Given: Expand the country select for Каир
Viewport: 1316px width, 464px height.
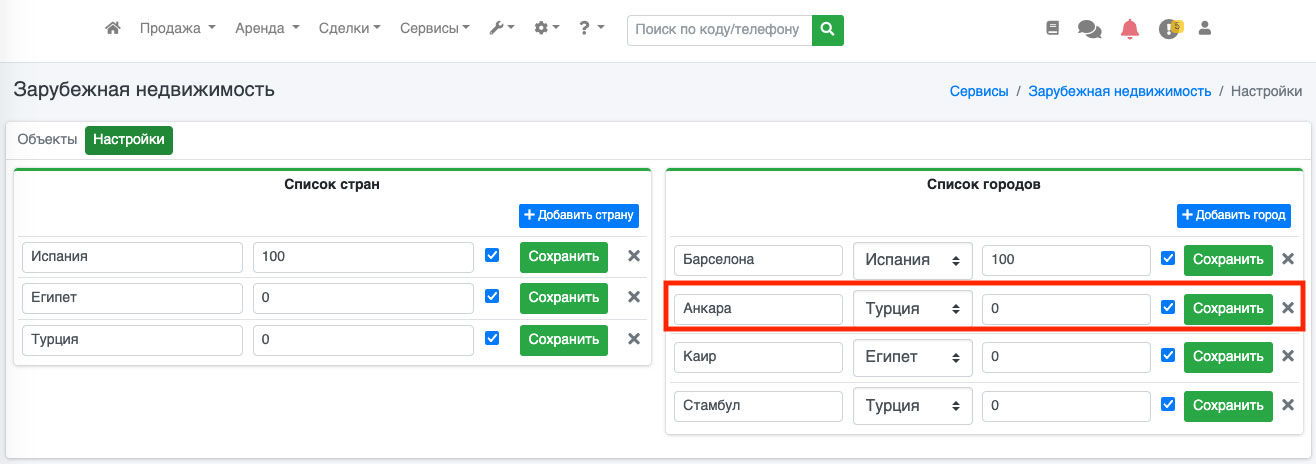Looking at the screenshot, I should (912, 356).
